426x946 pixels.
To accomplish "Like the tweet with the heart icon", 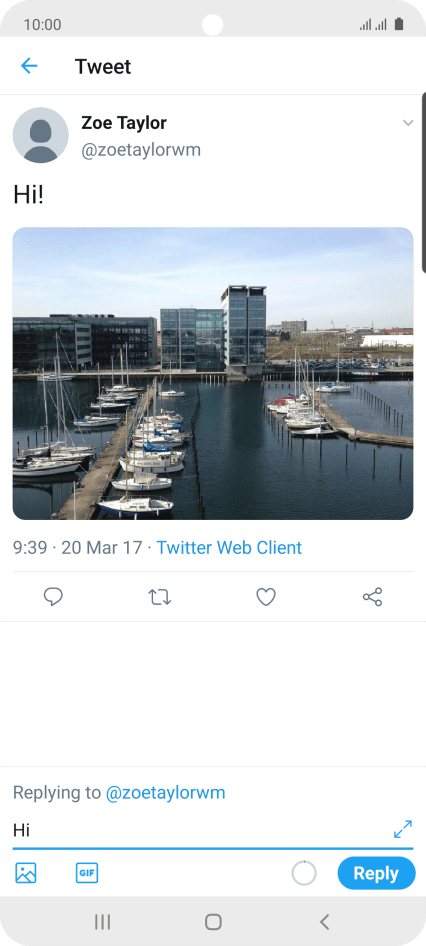I will coord(266,597).
